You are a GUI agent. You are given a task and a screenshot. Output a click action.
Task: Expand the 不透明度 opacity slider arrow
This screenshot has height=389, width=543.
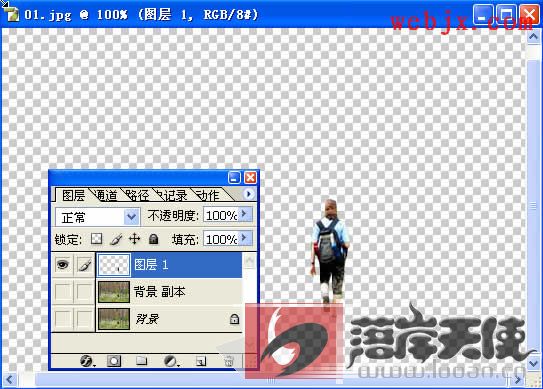click(245, 214)
